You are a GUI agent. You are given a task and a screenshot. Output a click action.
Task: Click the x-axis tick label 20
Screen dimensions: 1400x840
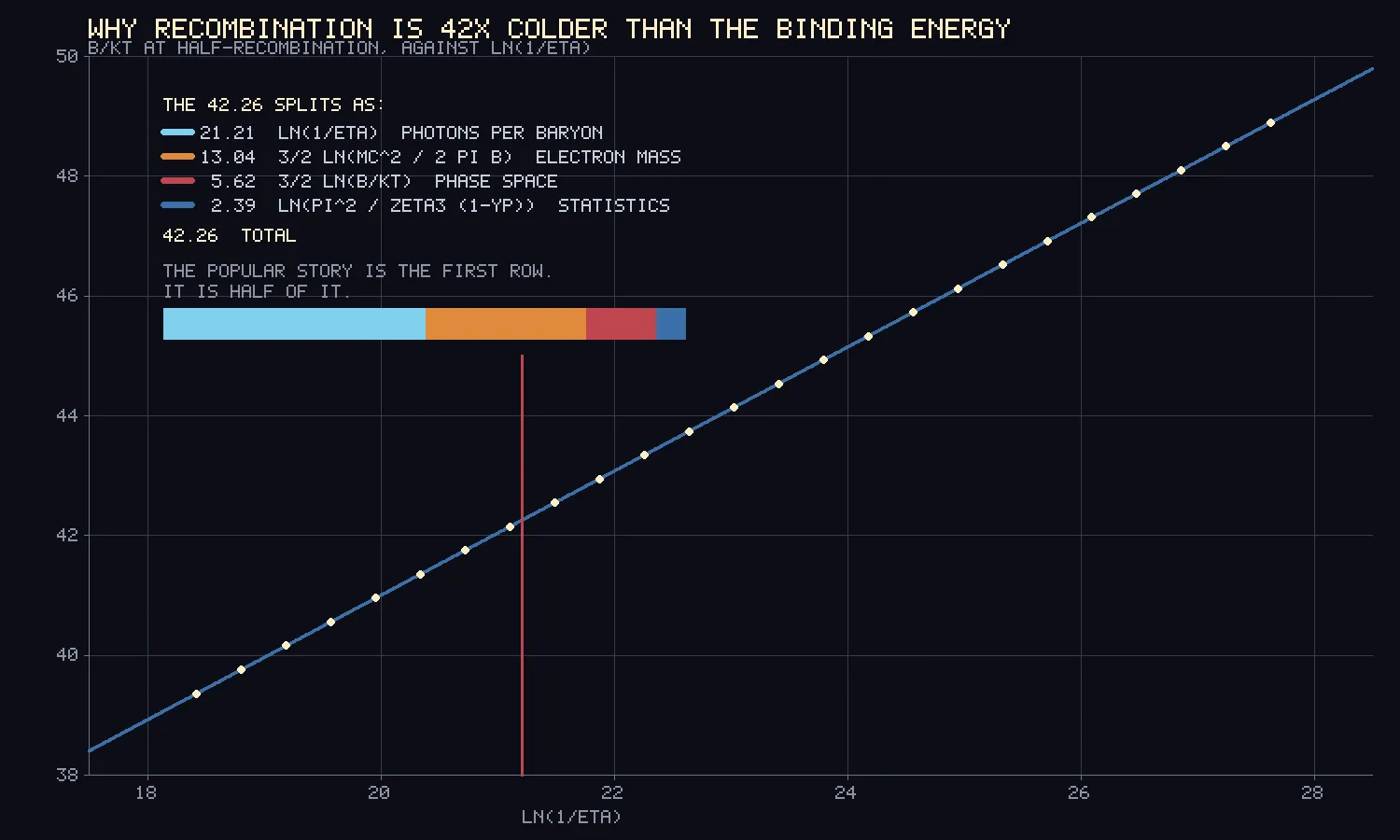coord(379,792)
